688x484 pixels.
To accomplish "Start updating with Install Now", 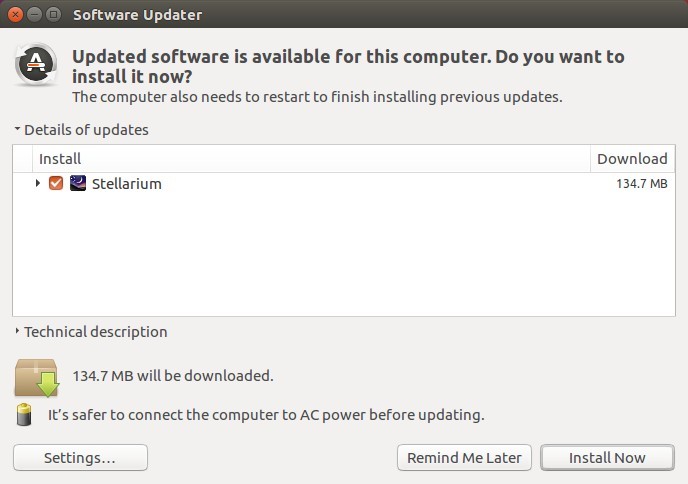I will coord(607,458).
